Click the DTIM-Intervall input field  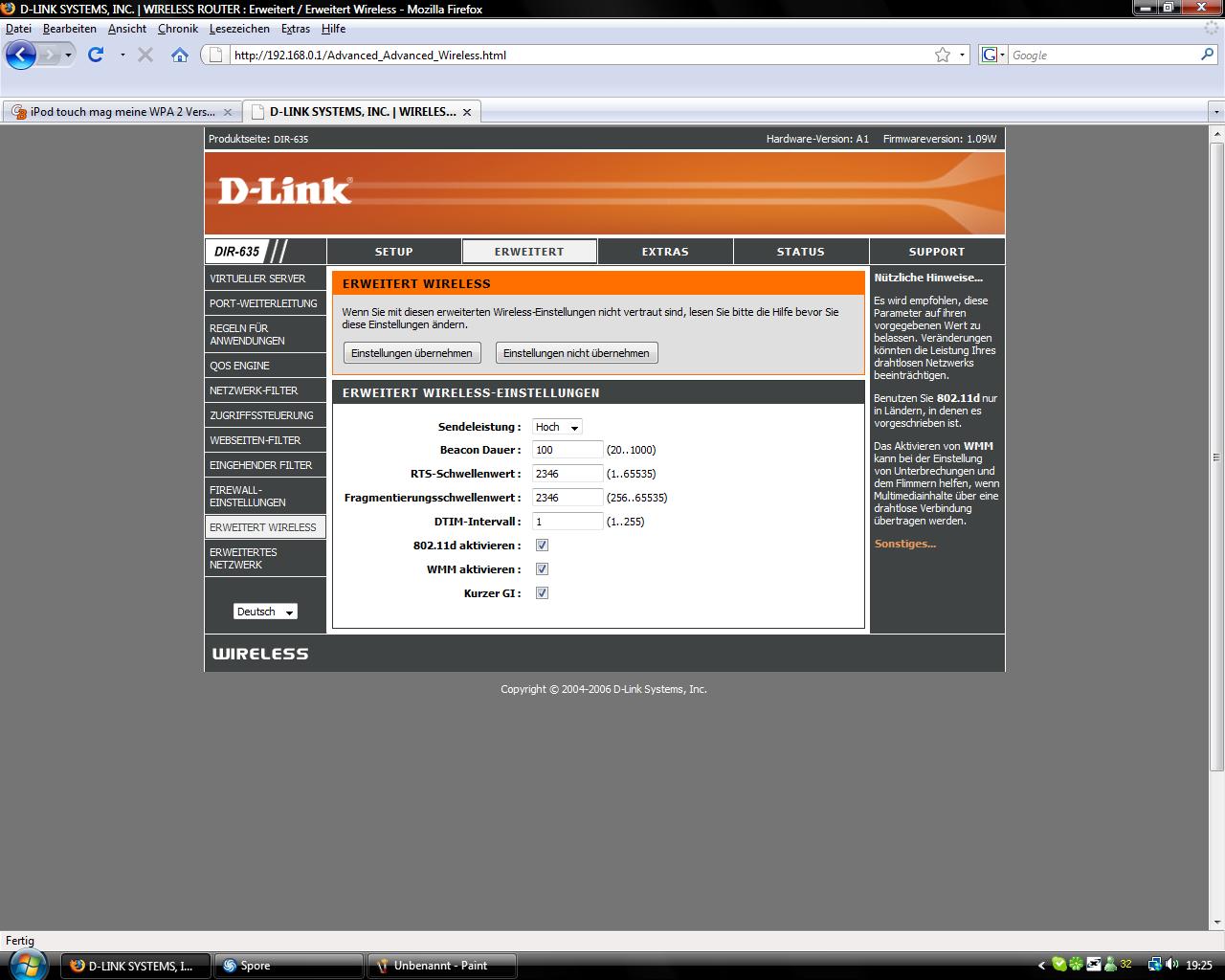[568, 522]
